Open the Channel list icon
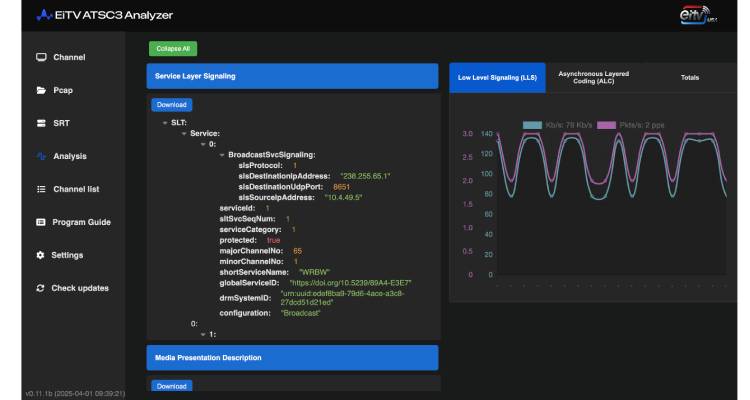 (x=41, y=189)
